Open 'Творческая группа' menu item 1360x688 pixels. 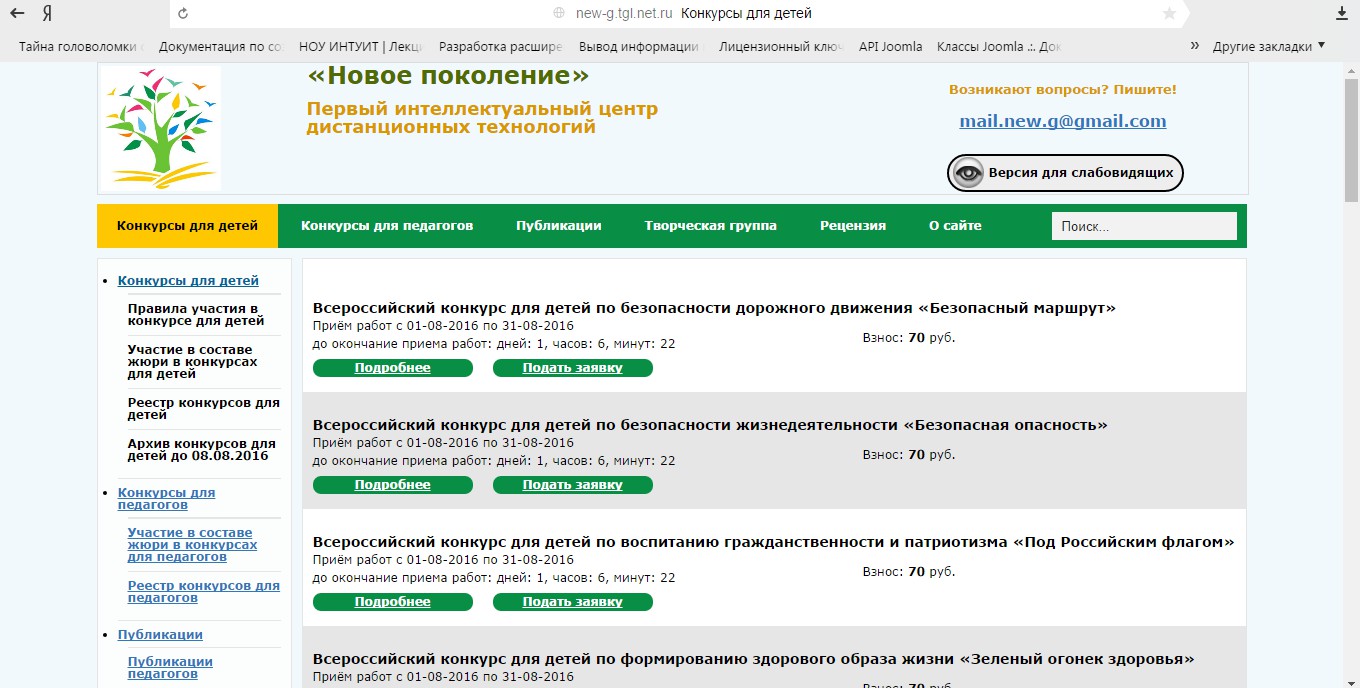pos(710,226)
